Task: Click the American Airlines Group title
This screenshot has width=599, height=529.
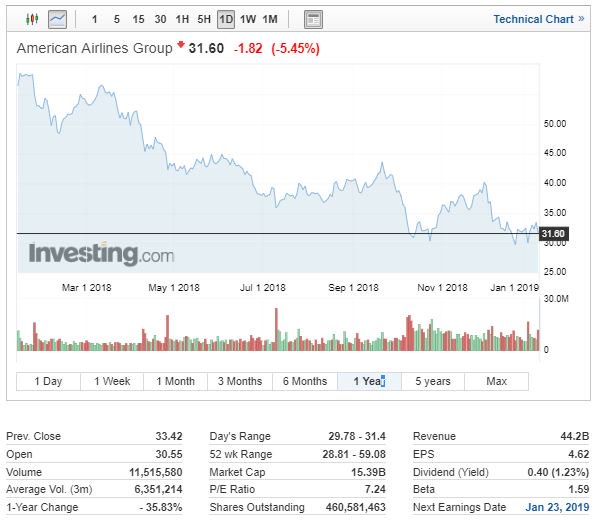Action: click(95, 49)
